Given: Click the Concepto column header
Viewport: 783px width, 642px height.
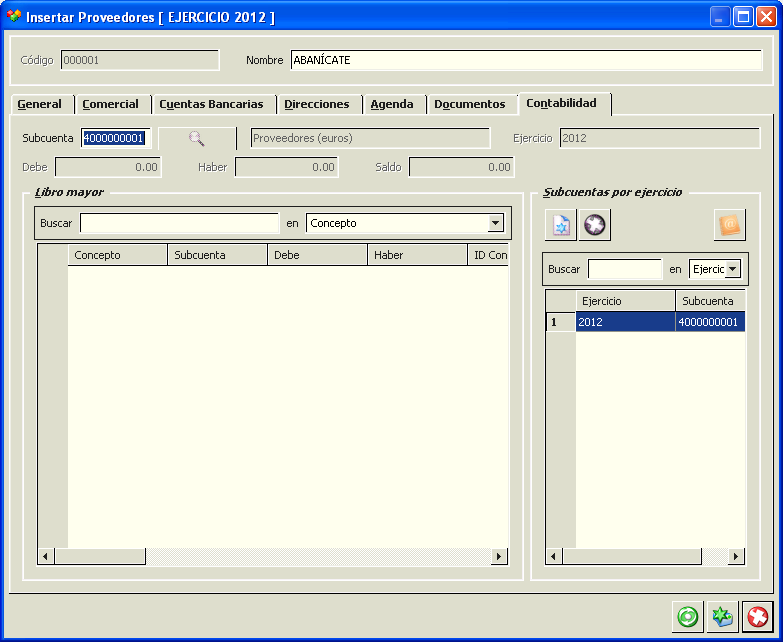Looking at the screenshot, I should (x=117, y=255).
